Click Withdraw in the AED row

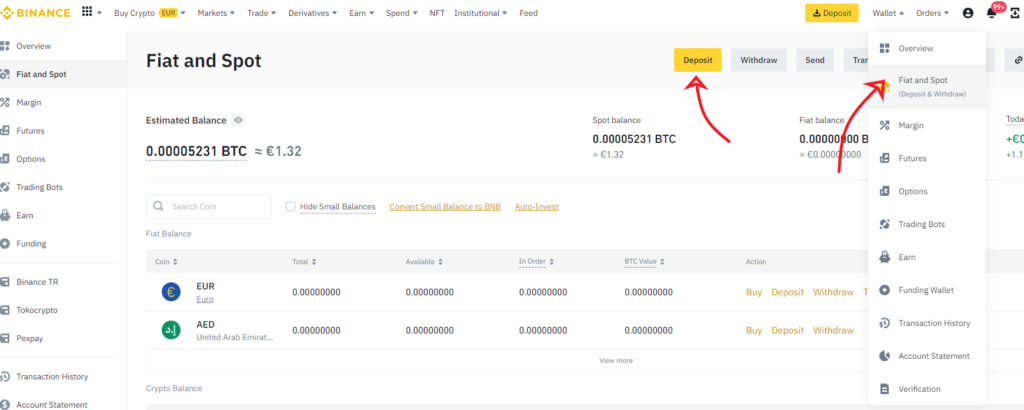(833, 330)
